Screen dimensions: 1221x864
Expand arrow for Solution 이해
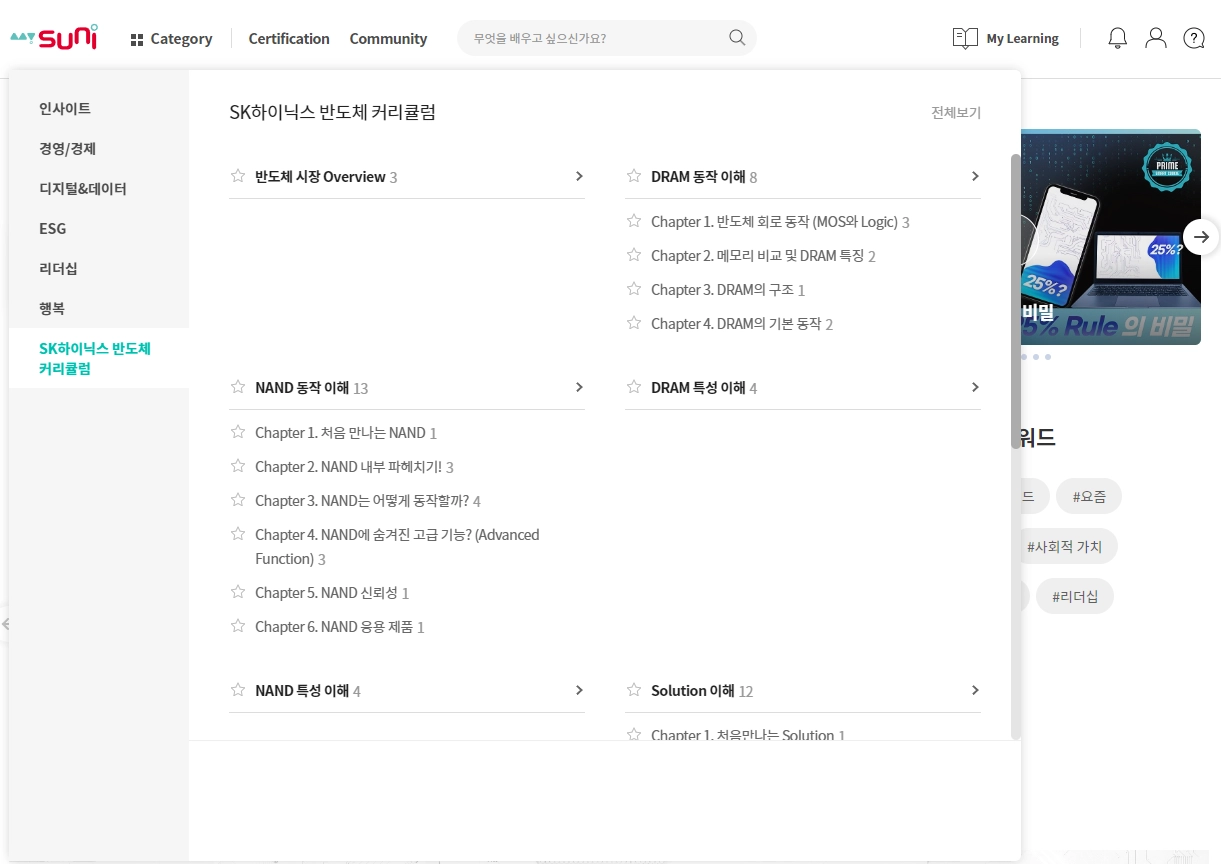[x=975, y=690]
